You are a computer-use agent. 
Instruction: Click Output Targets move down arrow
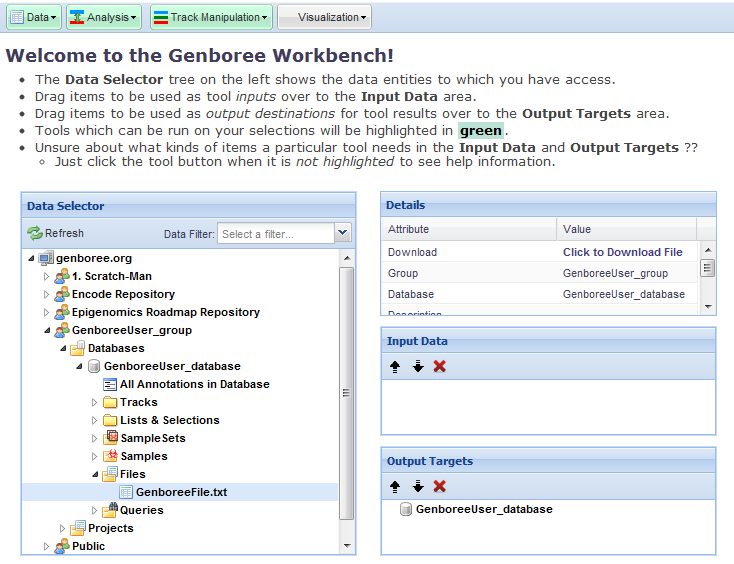[x=418, y=486]
